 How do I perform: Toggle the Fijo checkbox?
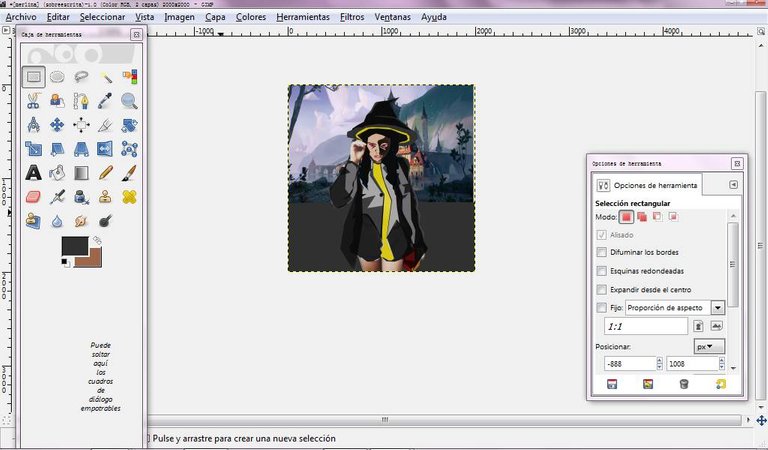pyautogui.click(x=601, y=308)
